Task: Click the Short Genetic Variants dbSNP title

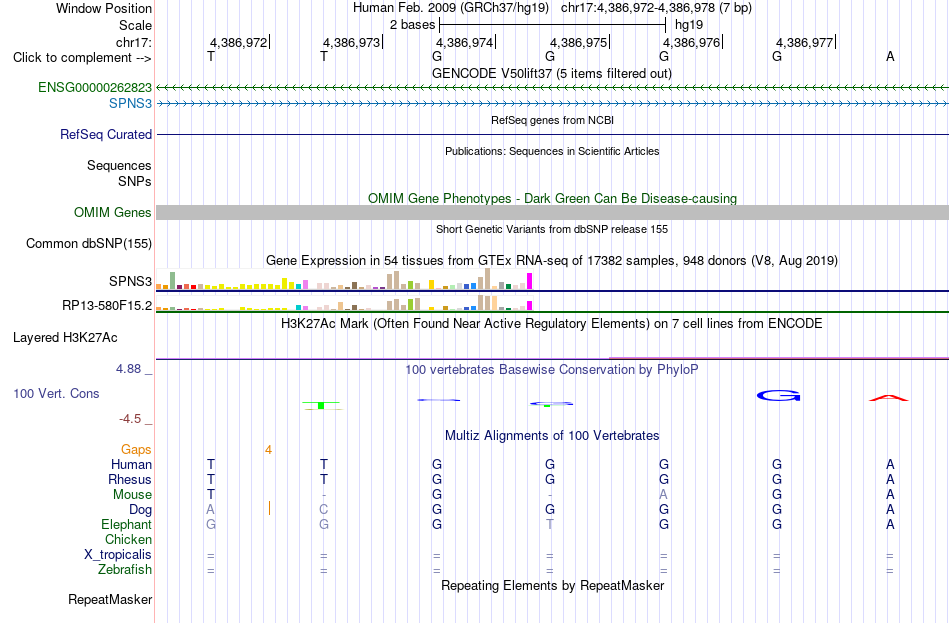Action: click(x=552, y=229)
